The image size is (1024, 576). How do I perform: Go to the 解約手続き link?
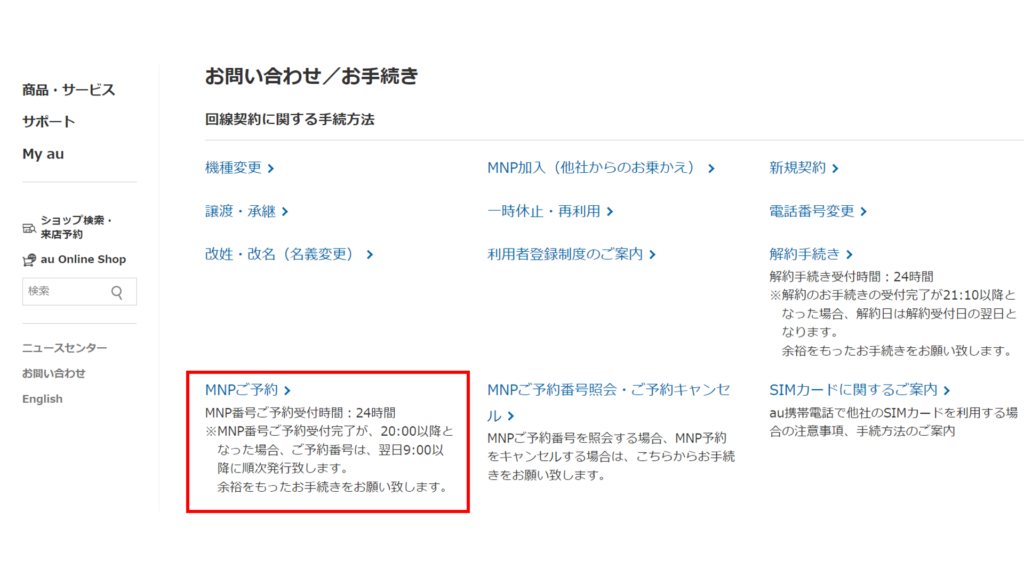810,254
